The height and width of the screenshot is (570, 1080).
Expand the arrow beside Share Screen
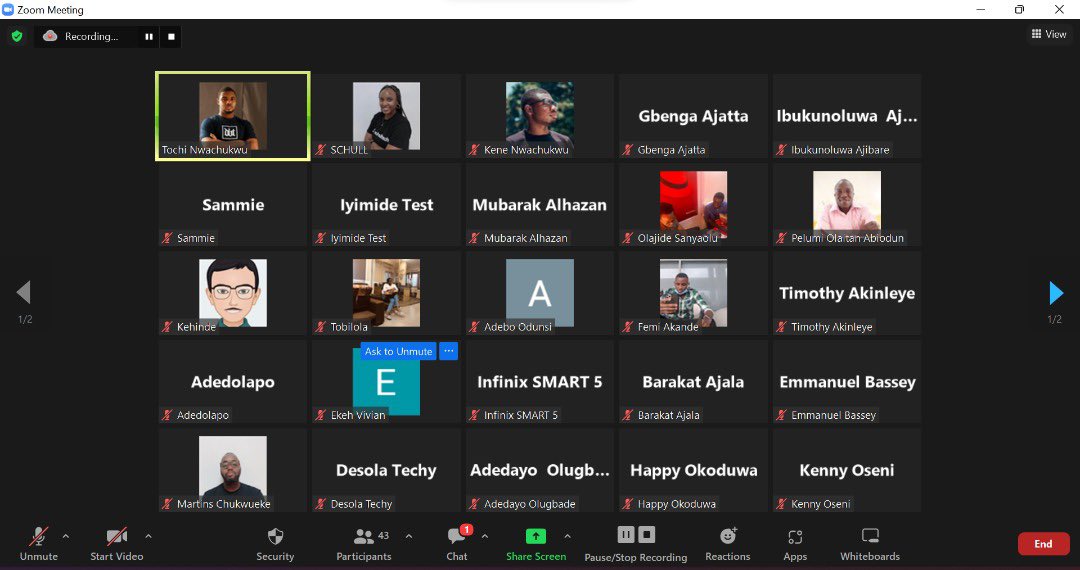pos(568,536)
